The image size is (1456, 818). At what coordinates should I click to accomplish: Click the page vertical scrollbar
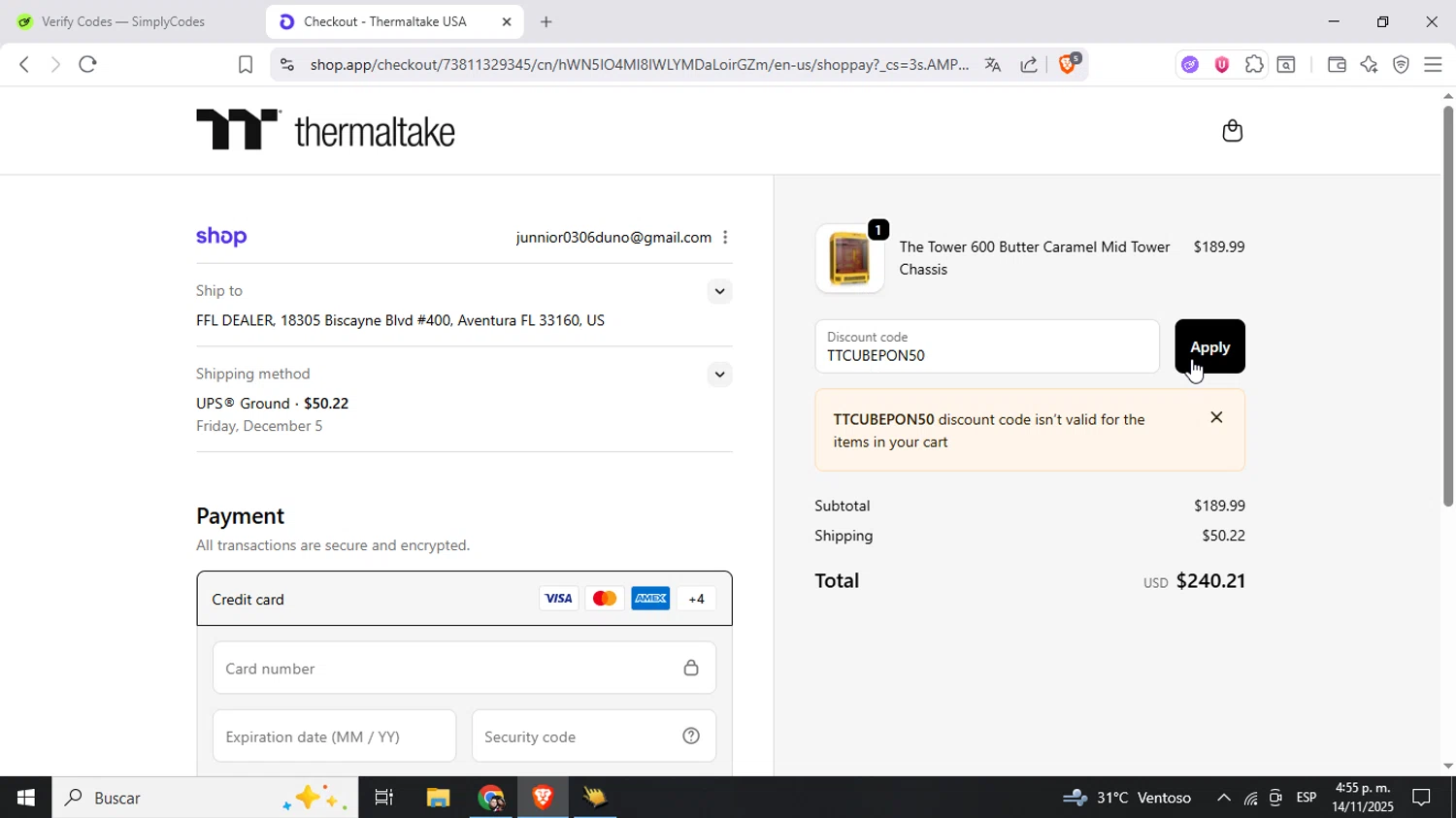point(1447,306)
